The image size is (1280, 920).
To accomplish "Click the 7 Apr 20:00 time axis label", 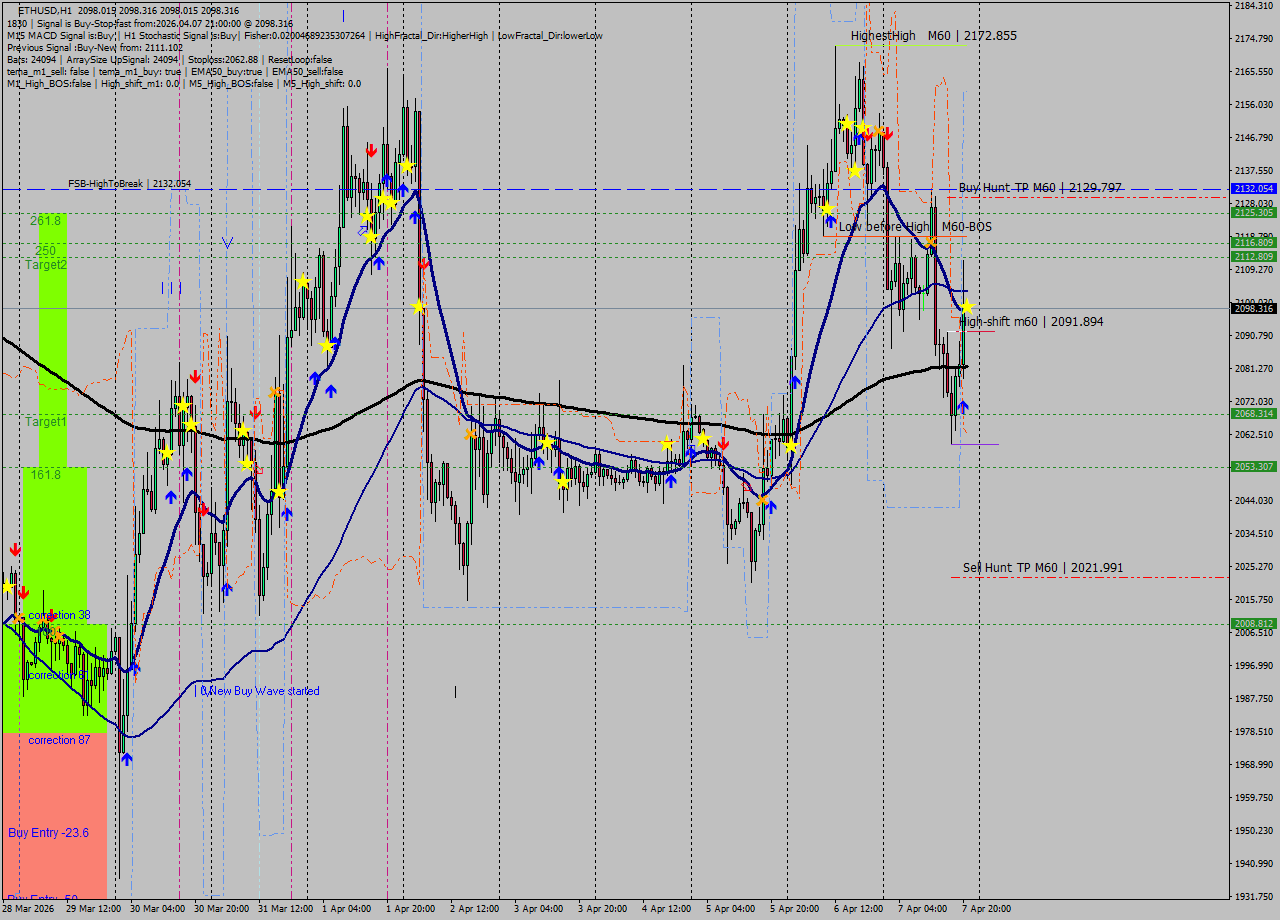I will (985, 909).
